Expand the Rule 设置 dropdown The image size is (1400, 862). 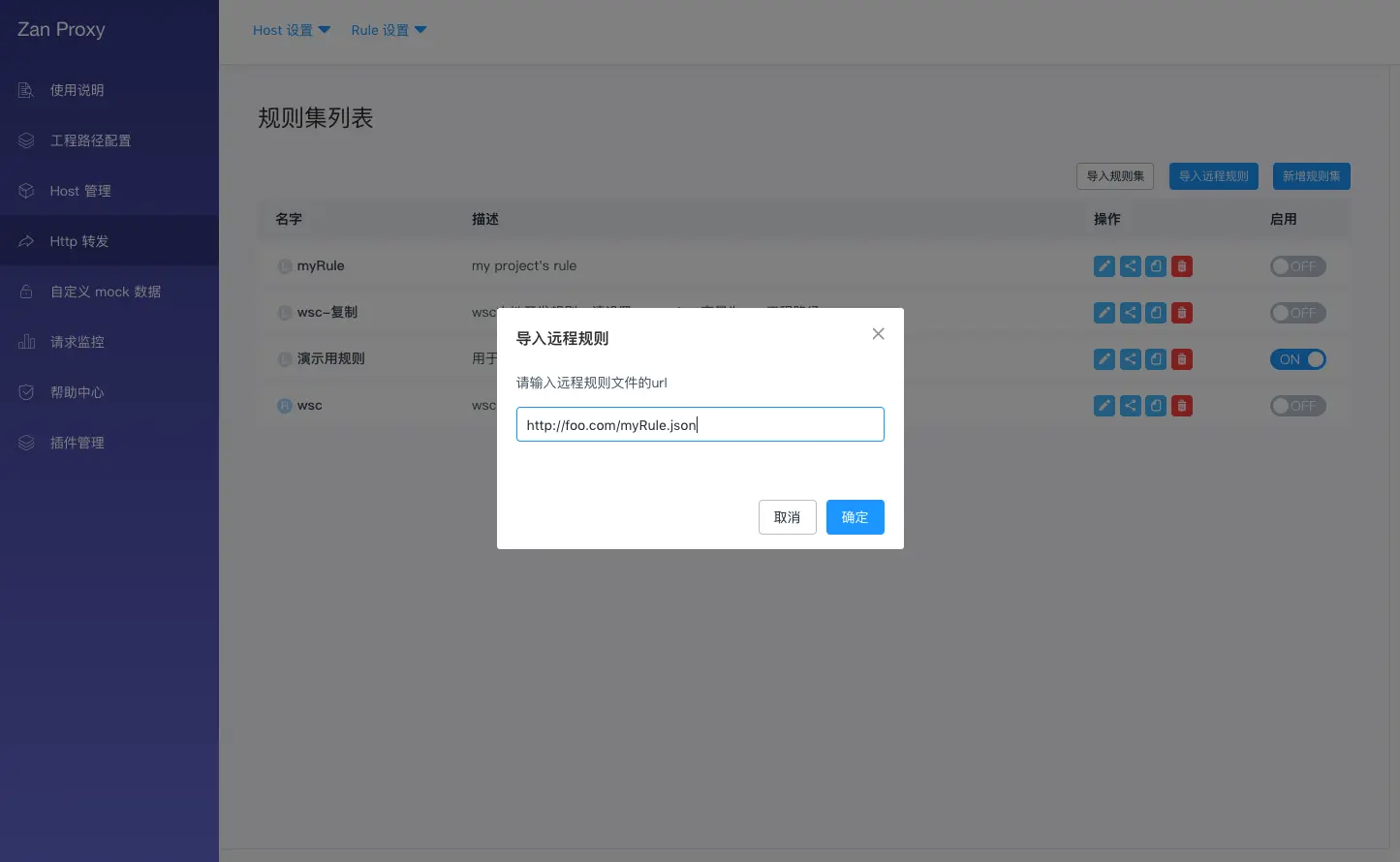coord(389,30)
